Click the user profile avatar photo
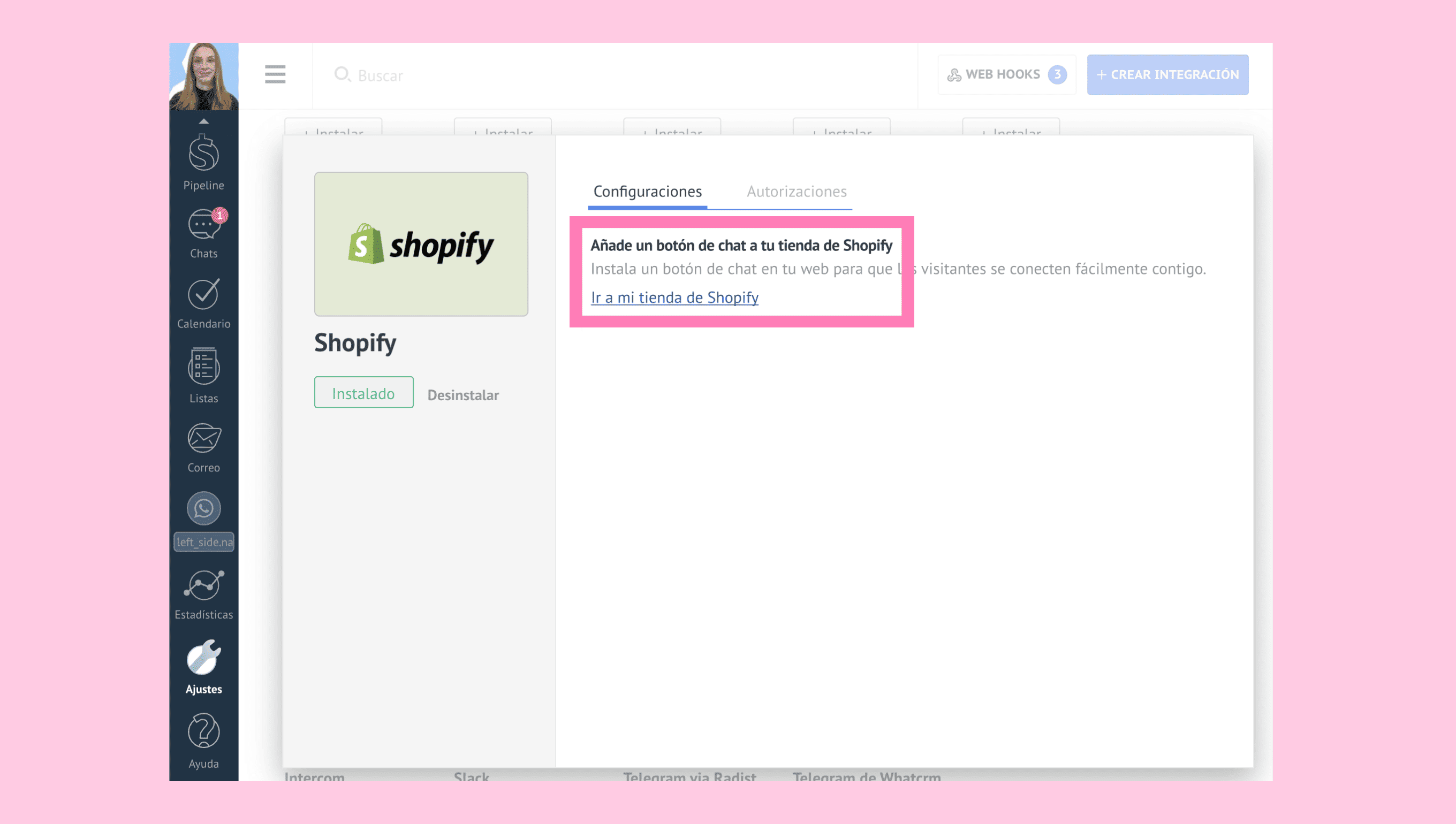This screenshot has height=824, width=1456. (x=204, y=77)
